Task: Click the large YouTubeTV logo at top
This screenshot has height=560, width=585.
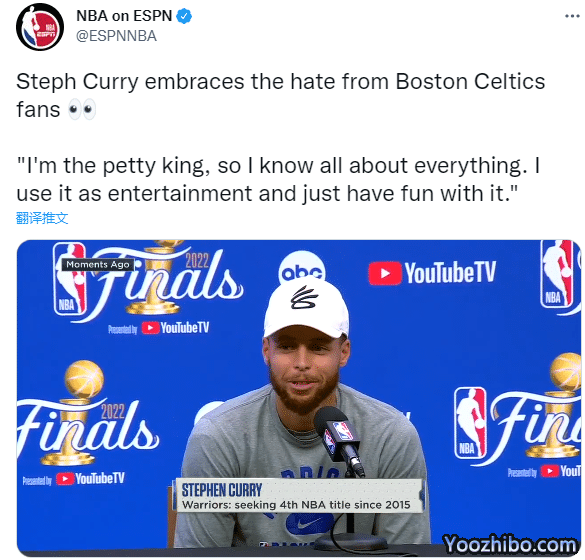Action: 432,273
